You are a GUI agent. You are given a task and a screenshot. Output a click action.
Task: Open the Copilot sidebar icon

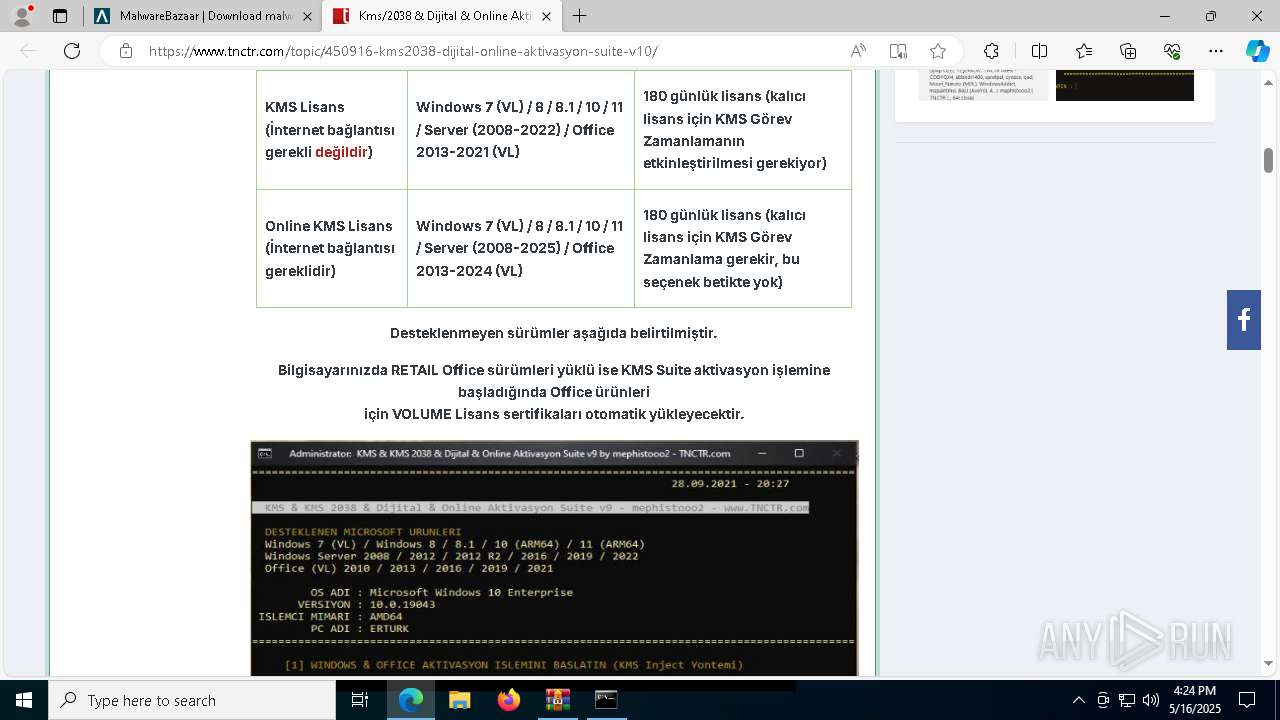click(x=1257, y=51)
